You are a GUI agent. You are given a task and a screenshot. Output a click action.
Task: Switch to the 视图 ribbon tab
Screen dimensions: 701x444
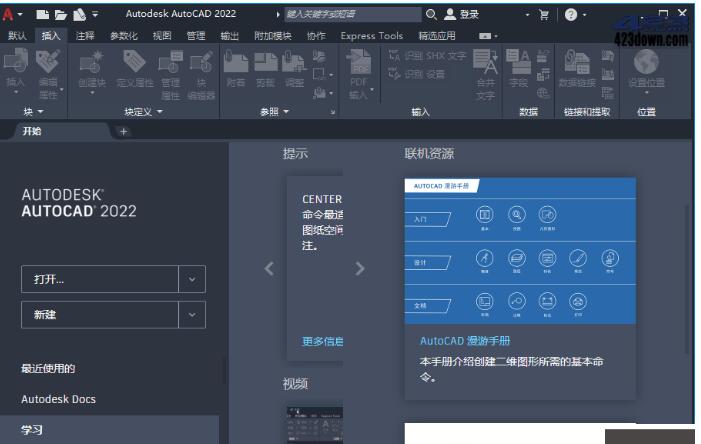(162, 36)
